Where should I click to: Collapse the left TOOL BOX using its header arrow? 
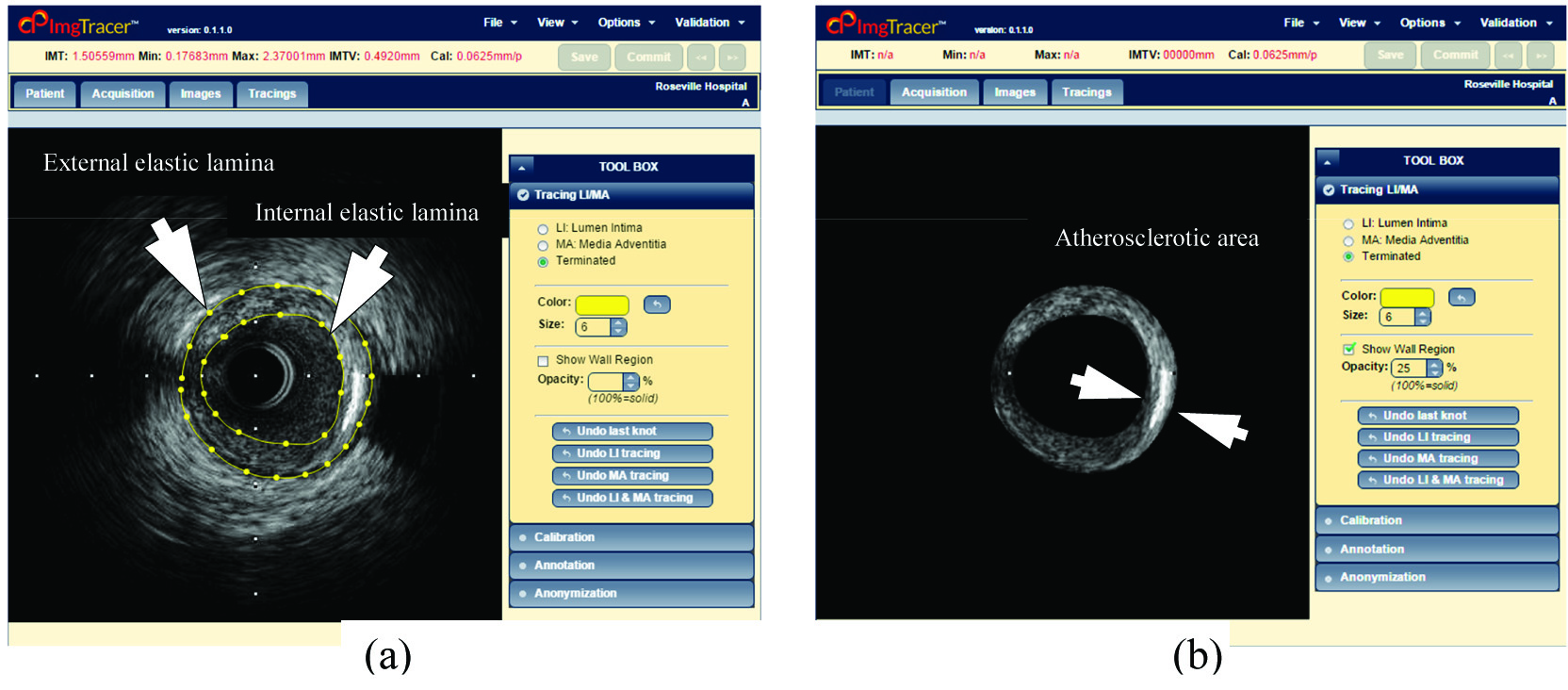pyautogui.click(x=521, y=167)
